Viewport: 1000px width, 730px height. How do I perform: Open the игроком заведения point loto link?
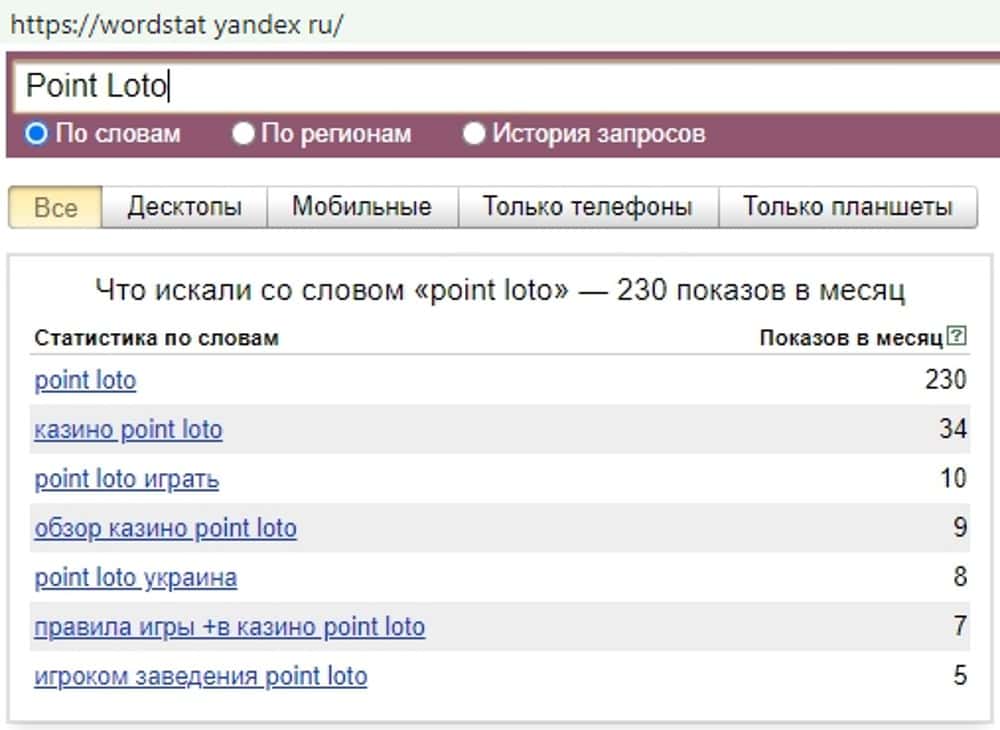click(200, 677)
